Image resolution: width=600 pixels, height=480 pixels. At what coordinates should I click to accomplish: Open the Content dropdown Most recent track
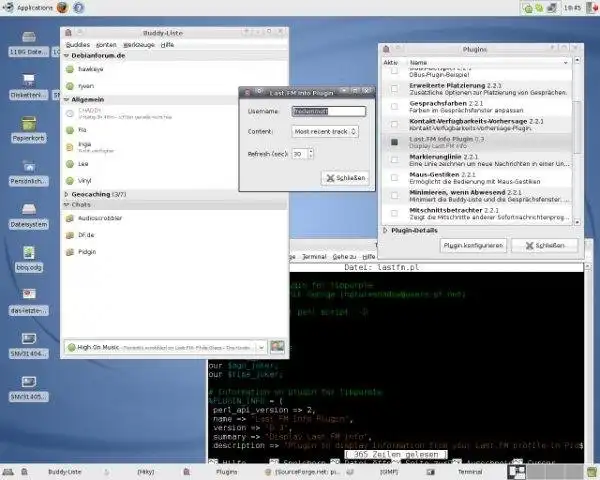click(325, 132)
